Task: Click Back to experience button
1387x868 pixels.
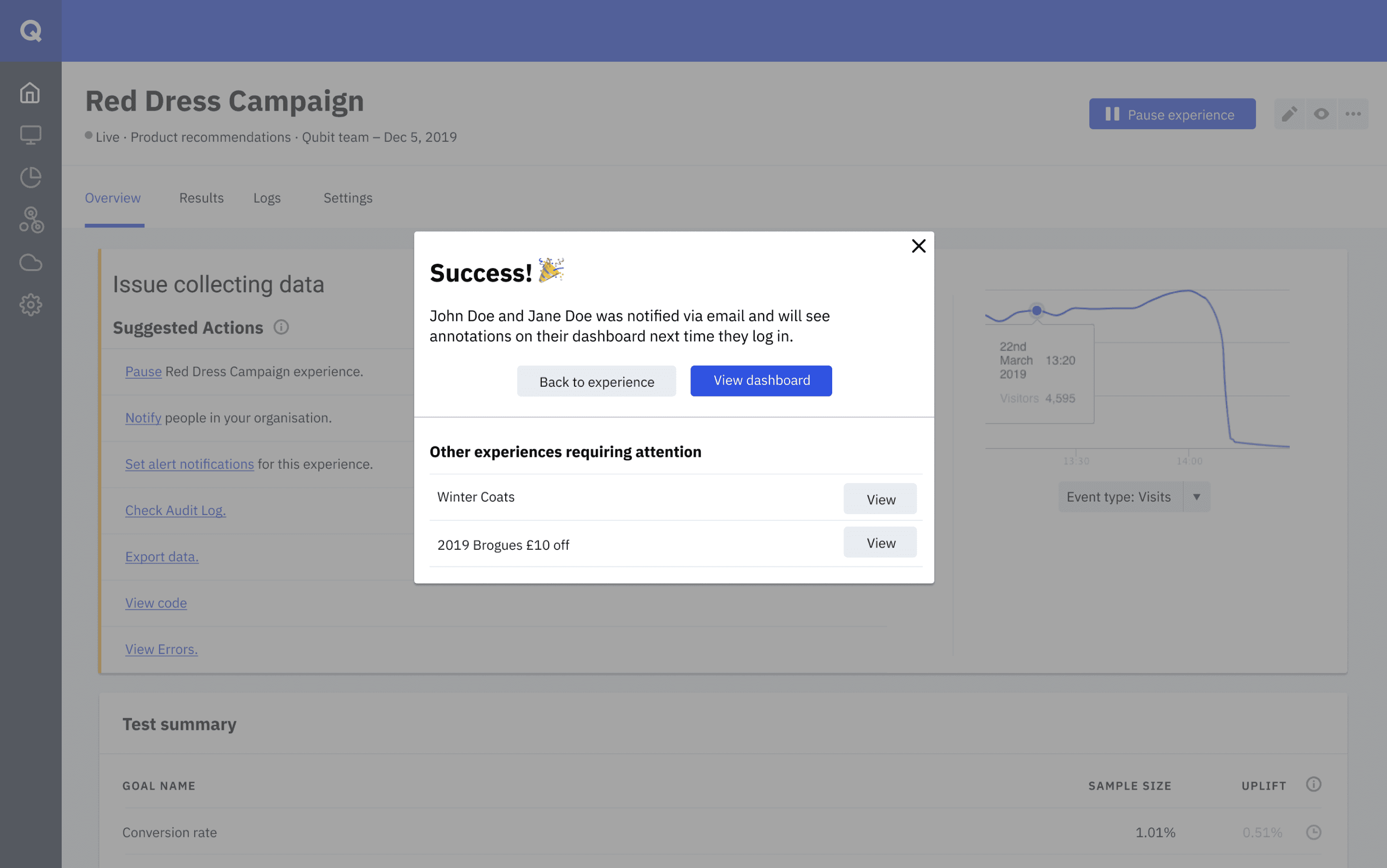Action: point(596,382)
